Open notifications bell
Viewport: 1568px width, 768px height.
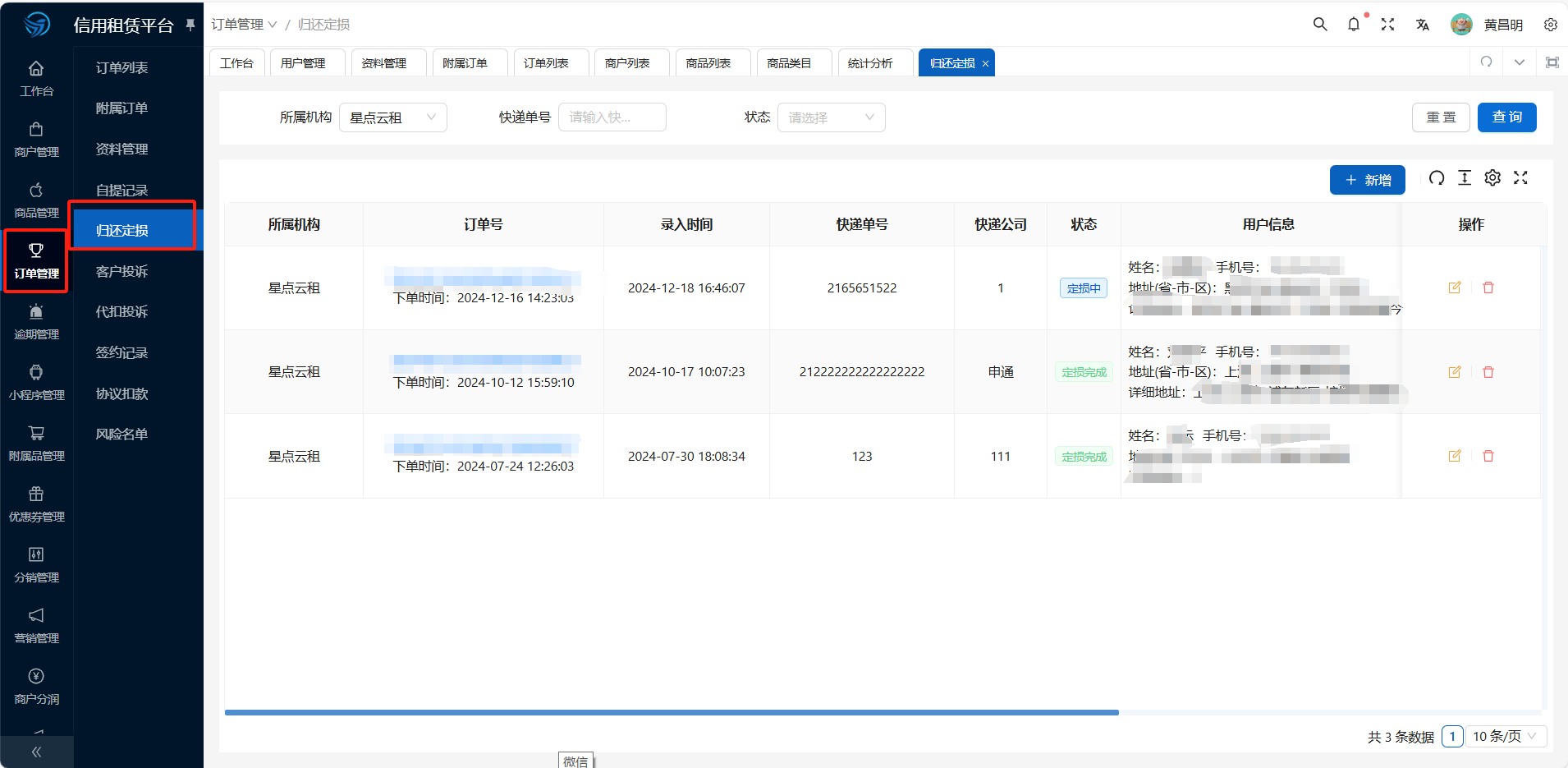pyautogui.click(x=1354, y=25)
